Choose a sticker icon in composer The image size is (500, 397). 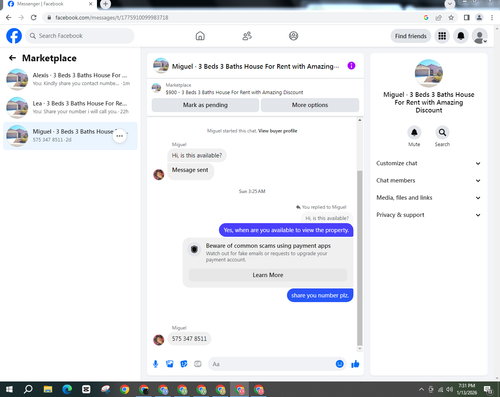(184, 364)
